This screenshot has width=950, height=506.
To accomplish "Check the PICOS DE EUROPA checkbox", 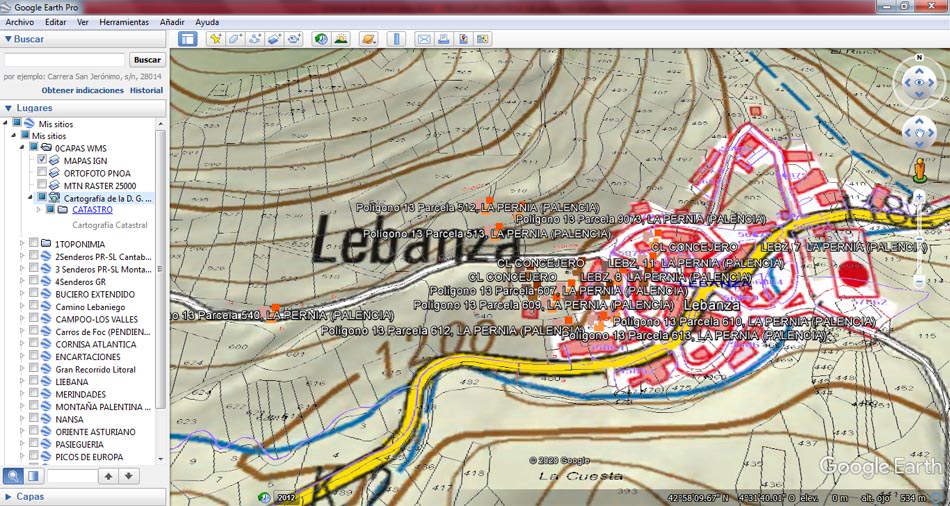I will (34, 456).
